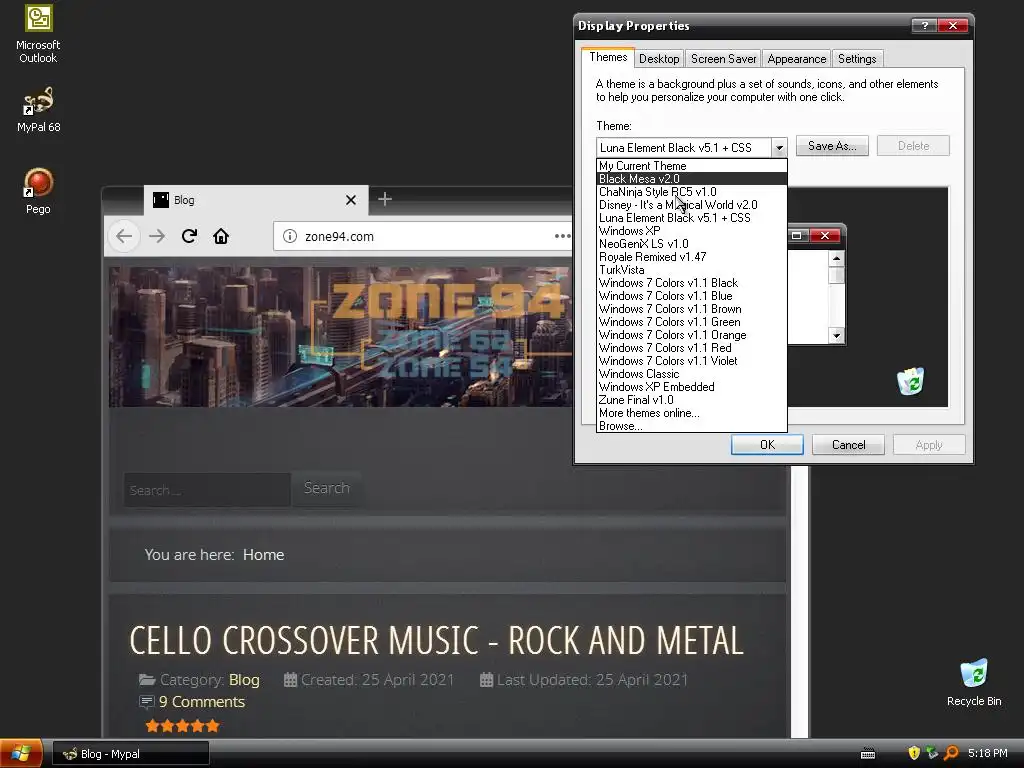This screenshot has height=768, width=1024.
Task: Select Browse... entry in theme list
Action: click(x=692, y=426)
